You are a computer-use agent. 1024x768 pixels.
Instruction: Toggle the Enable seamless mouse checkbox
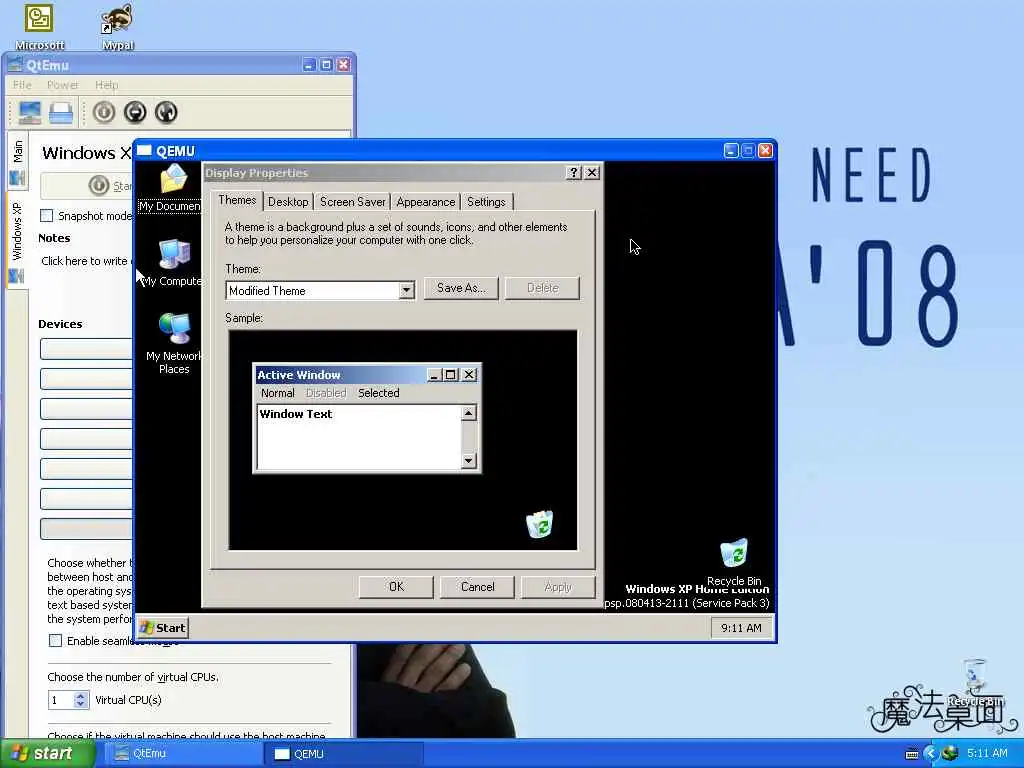(56, 641)
